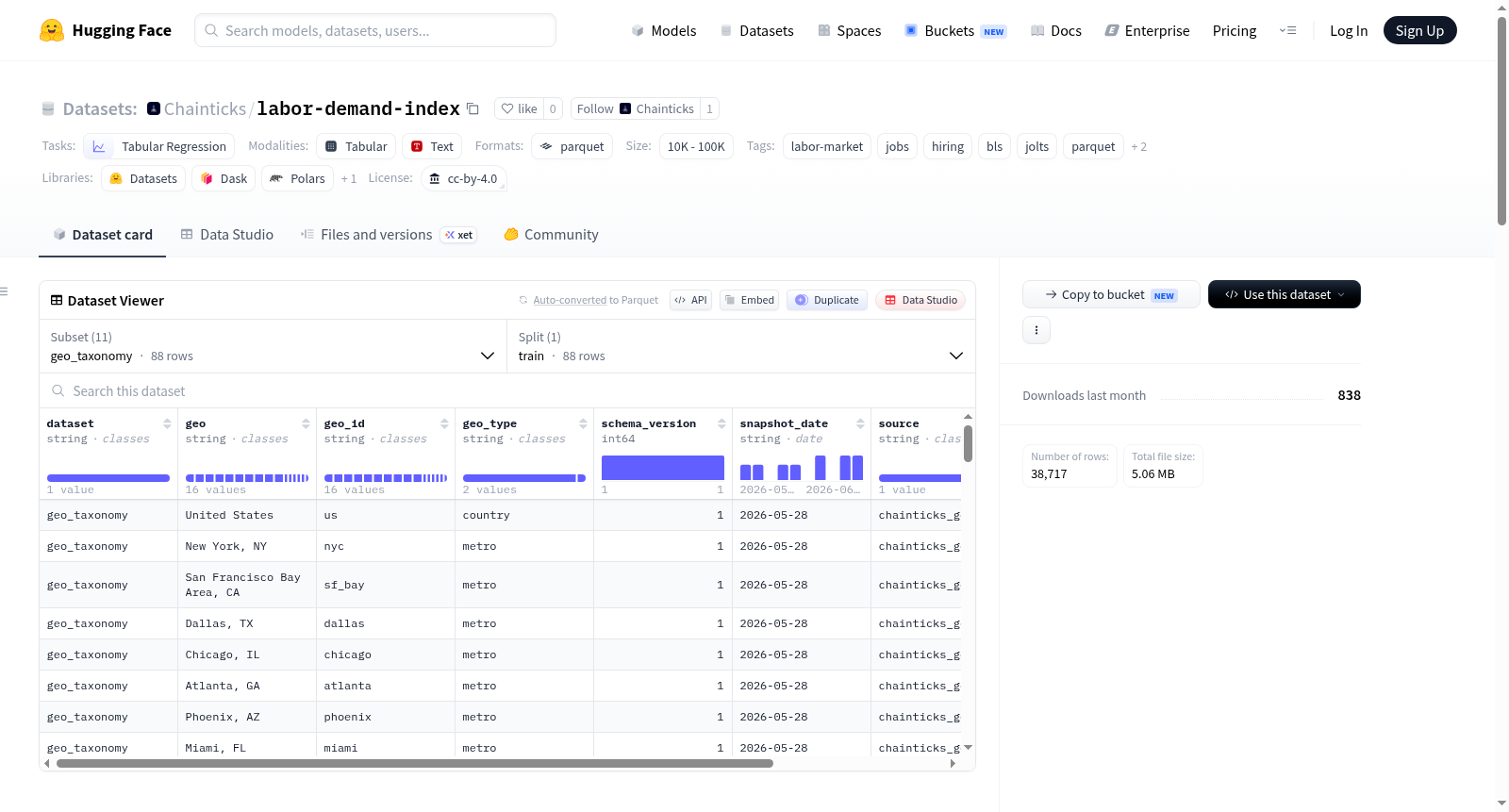
Task: Switch to the Dataset card tab
Action: (102, 235)
